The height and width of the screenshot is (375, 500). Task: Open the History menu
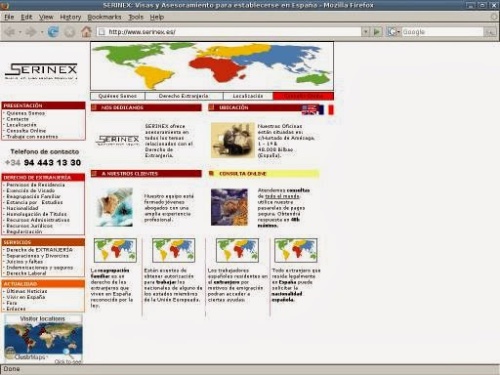[70, 17]
